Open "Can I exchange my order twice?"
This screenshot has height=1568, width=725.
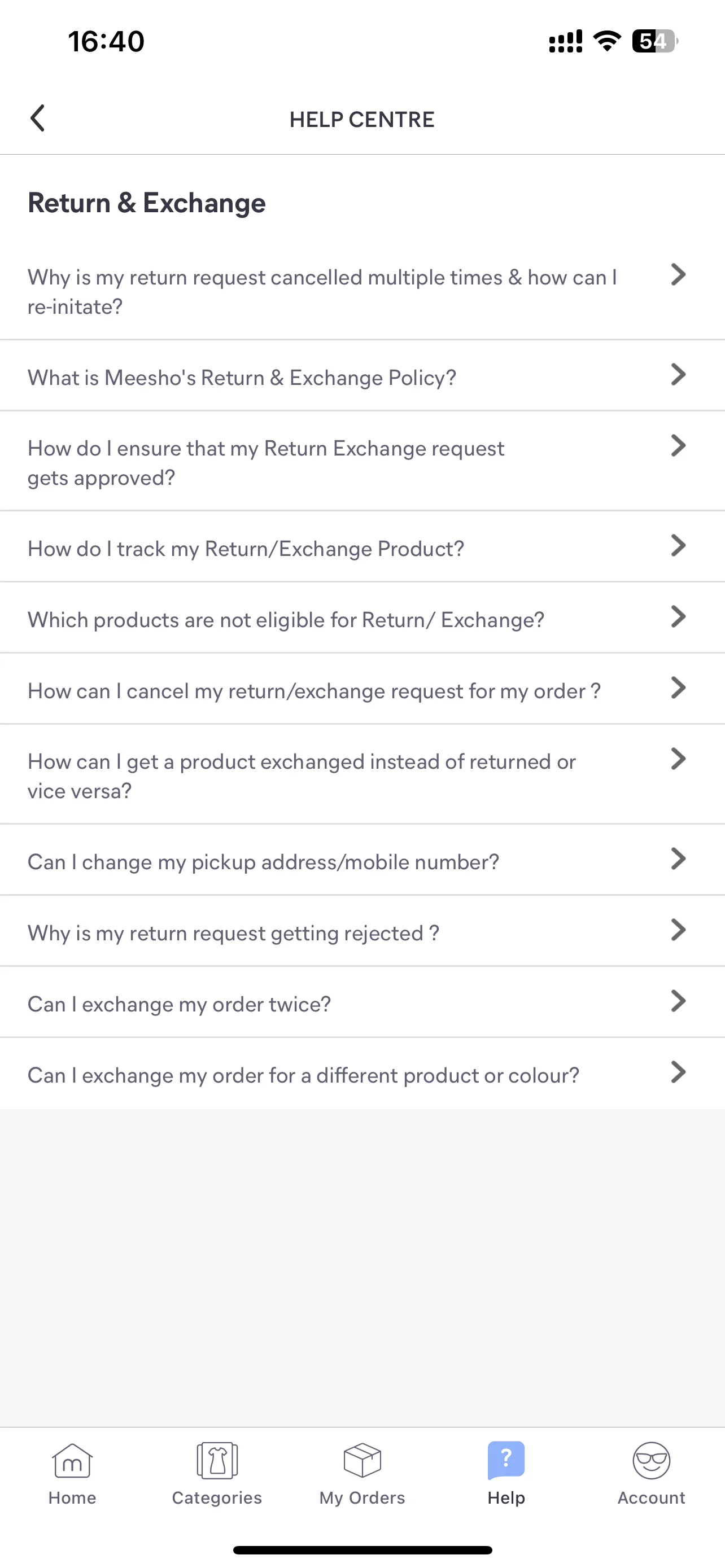click(x=362, y=1002)
